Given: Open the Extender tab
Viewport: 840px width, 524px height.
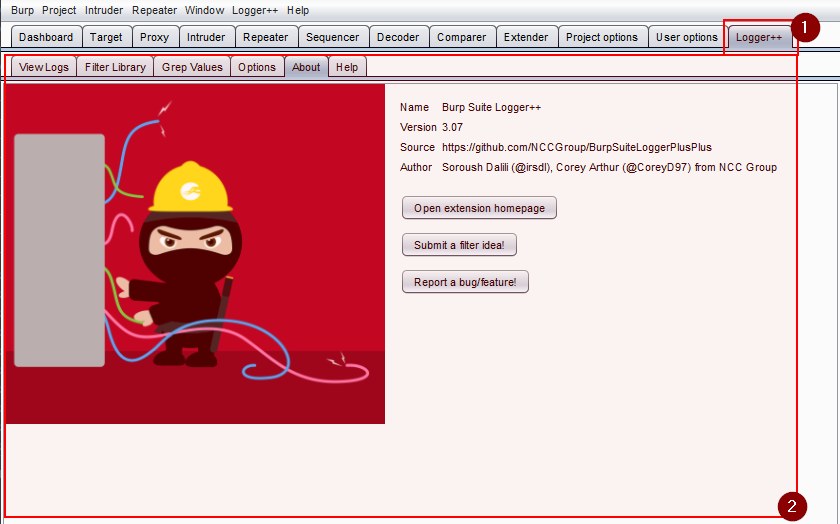Looking at the screenshot, I should pos(526,37).
